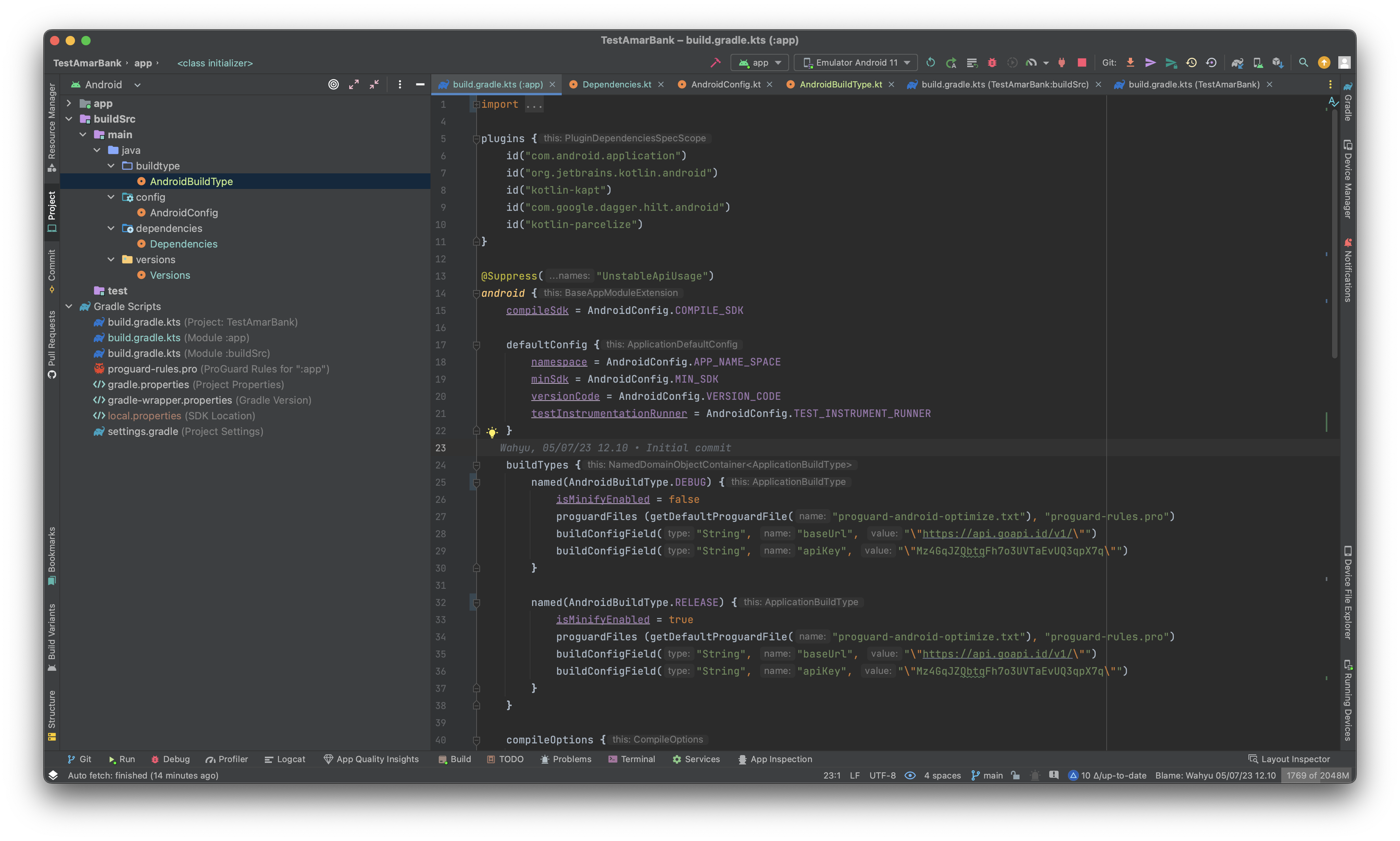Click Attach Debugger to Android Process icon
The width and height of the screenshot is (1400, 841).
click(1062, 62)
